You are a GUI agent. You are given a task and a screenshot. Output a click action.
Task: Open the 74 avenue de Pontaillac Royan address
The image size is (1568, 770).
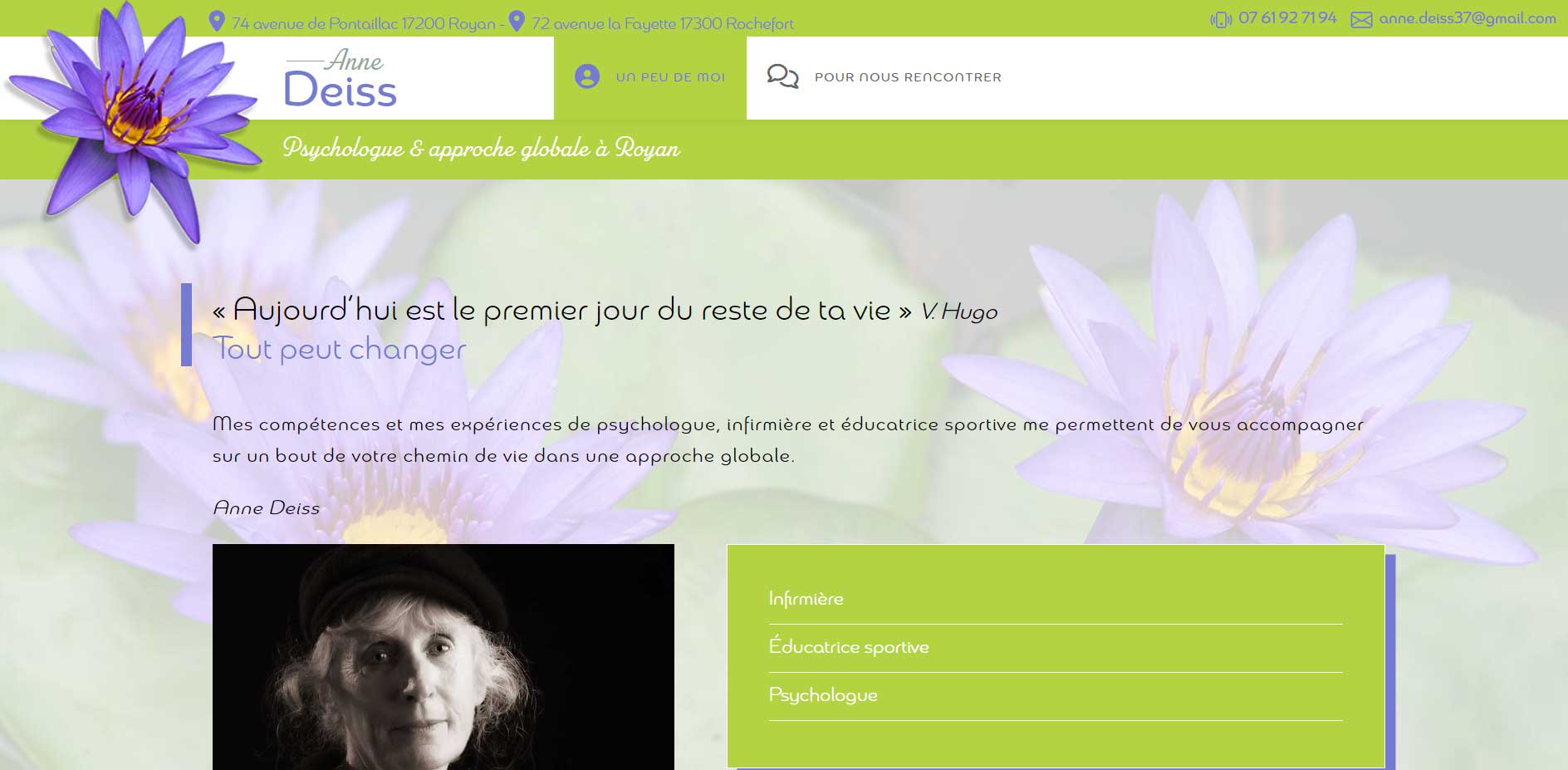coord(364,24)
